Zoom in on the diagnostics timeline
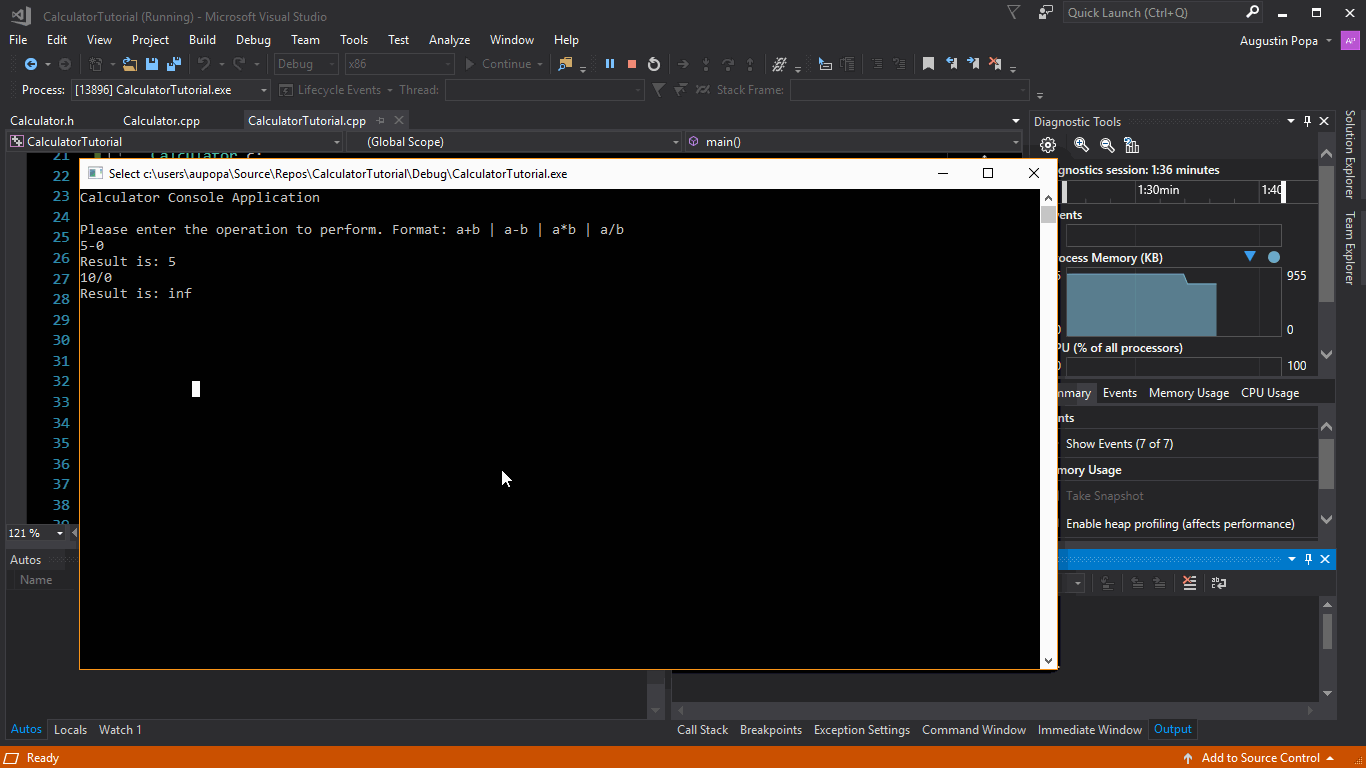Image resolution: width=1366 pixels, height=768 pixels. click(x=1081, y=144)
